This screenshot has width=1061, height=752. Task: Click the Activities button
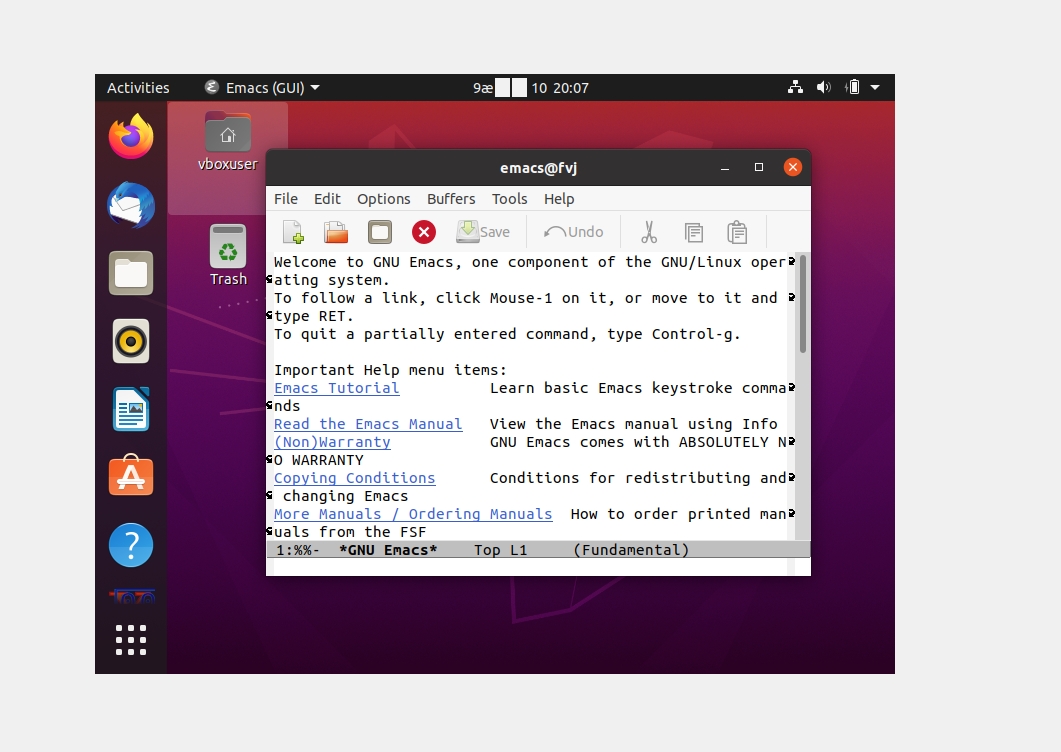138,88
